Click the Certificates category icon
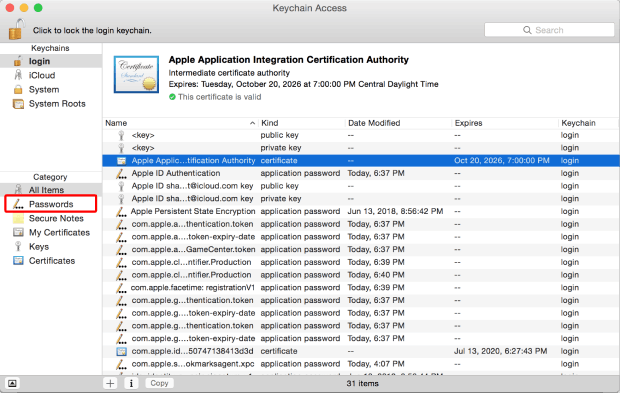Image resolution: width=620 pixels, height=393 pixels. 18,261
